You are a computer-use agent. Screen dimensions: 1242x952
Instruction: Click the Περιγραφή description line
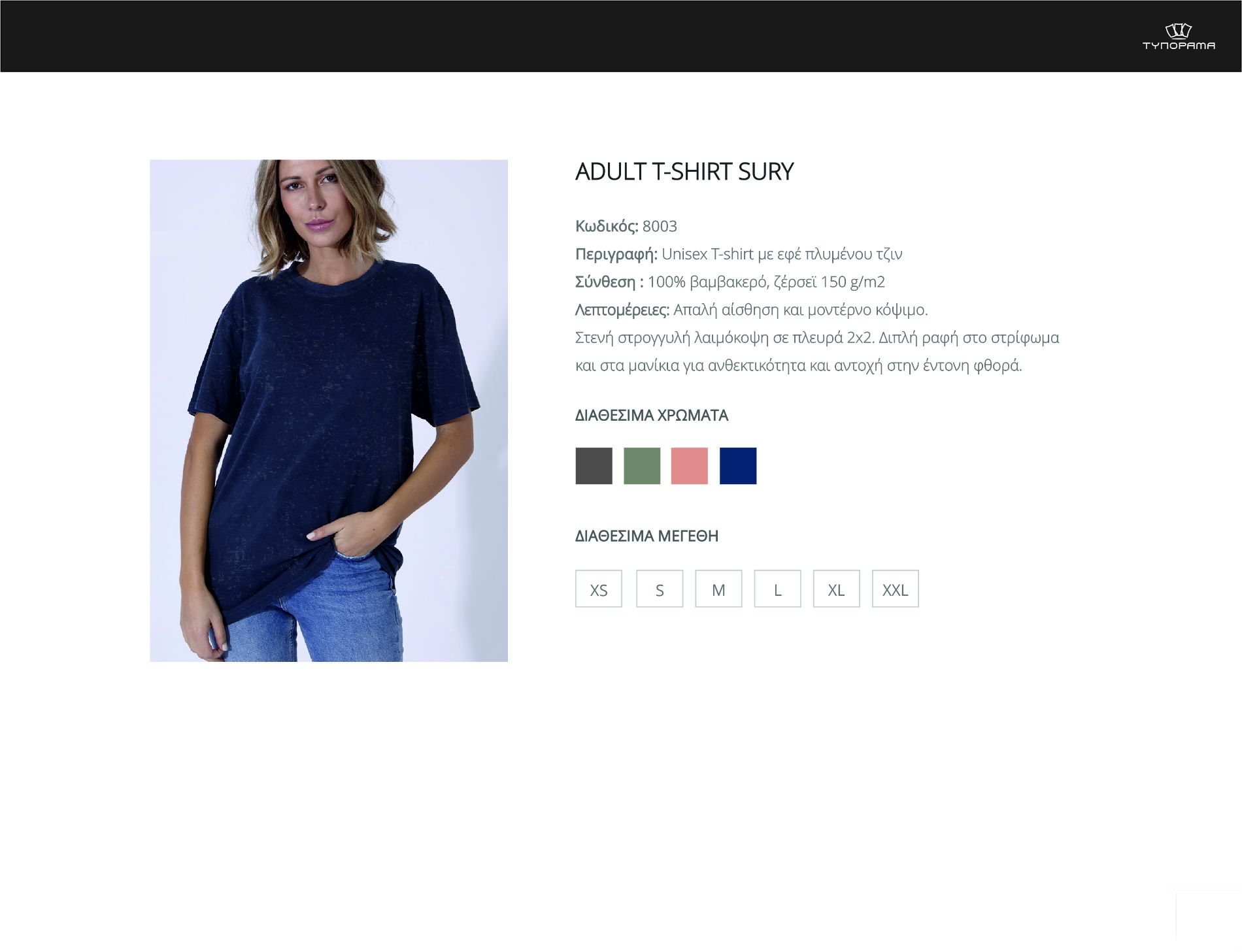(x=739, y=254)
